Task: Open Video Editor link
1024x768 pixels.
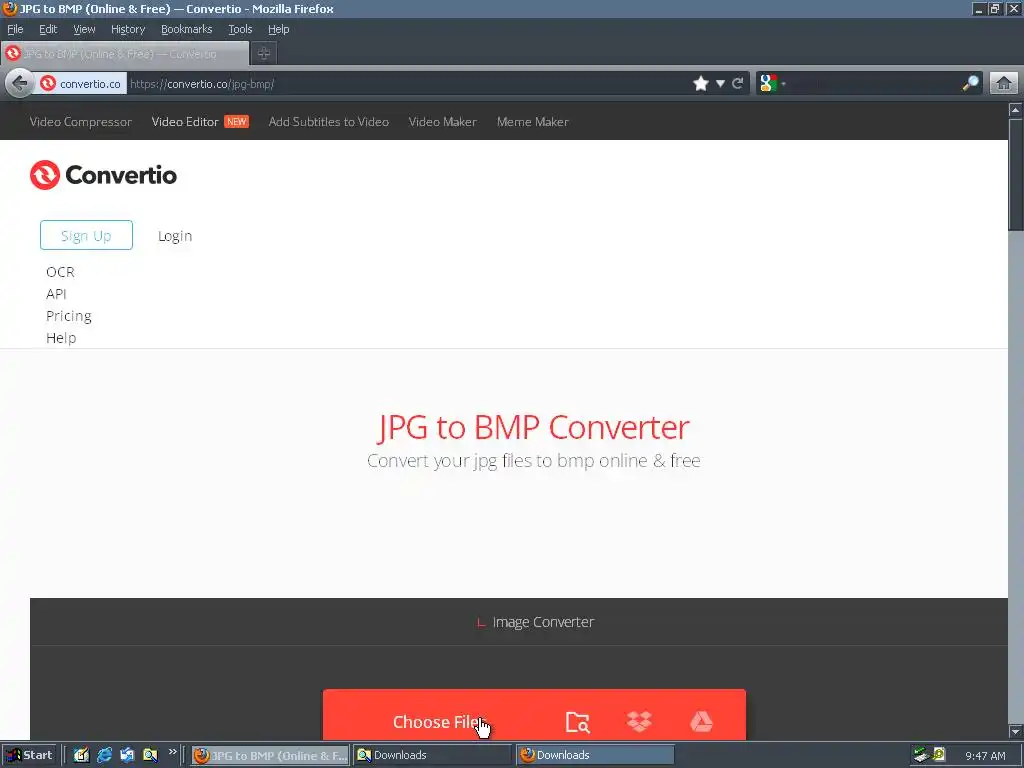Action: click(x=185, y=121)
